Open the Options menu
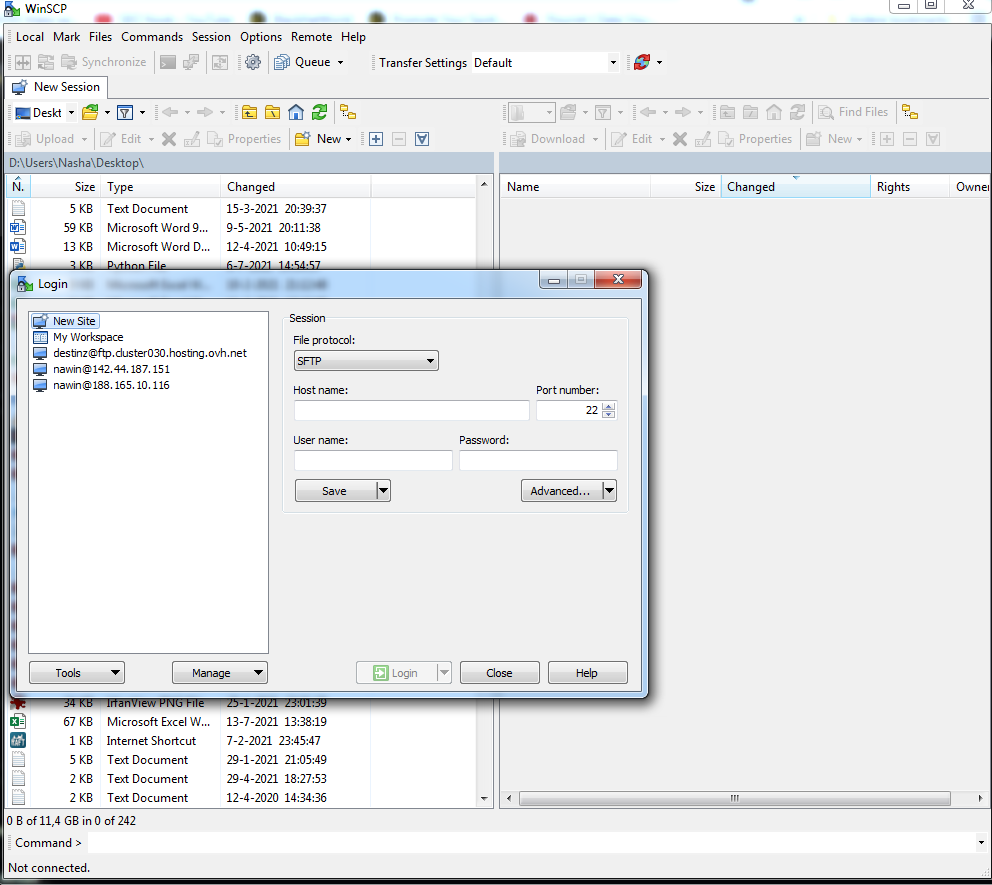Viewport: 992px width, 885px height. (x=261, y=37)
